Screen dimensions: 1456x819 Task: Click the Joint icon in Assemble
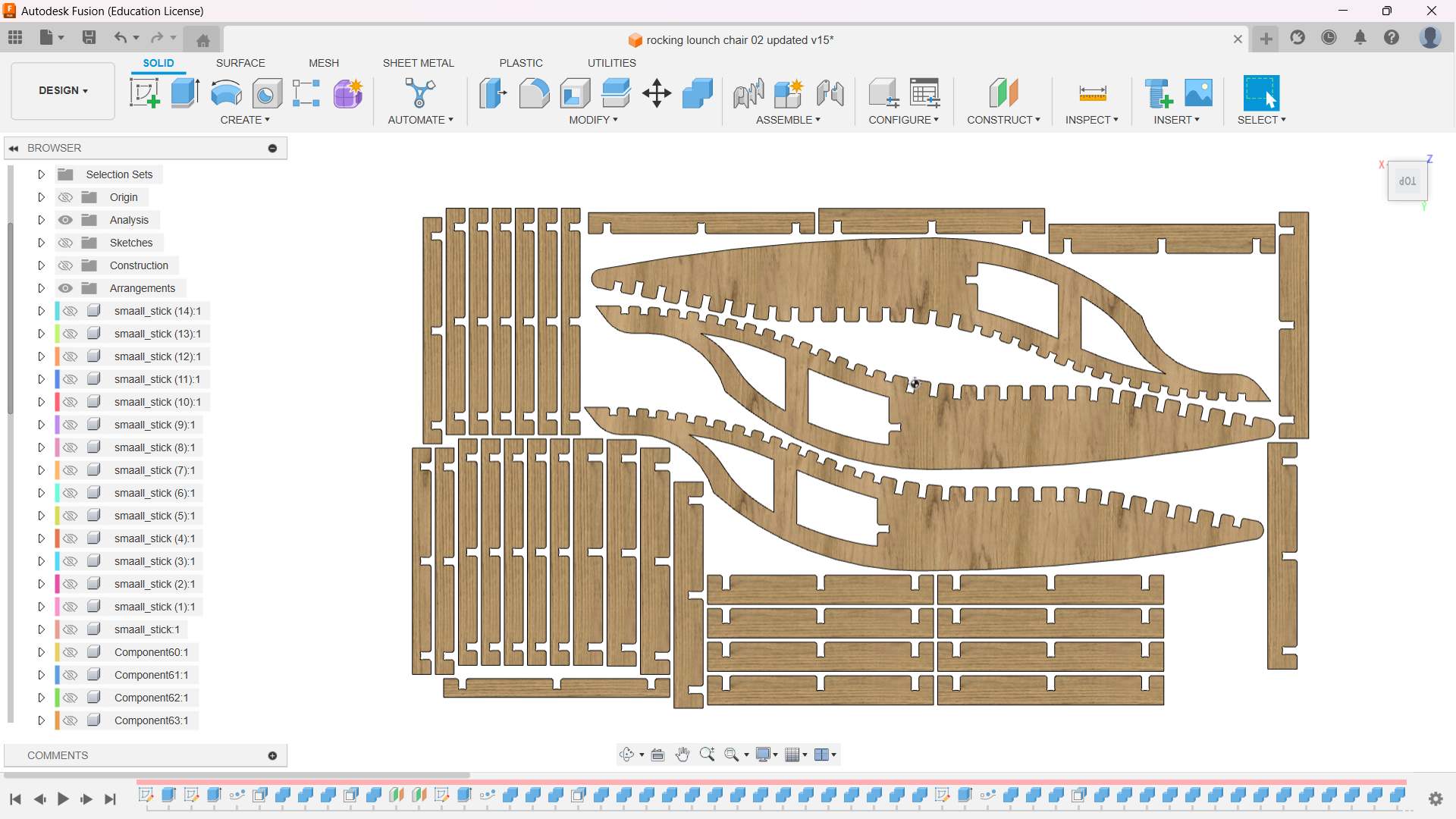click(748, 93)
